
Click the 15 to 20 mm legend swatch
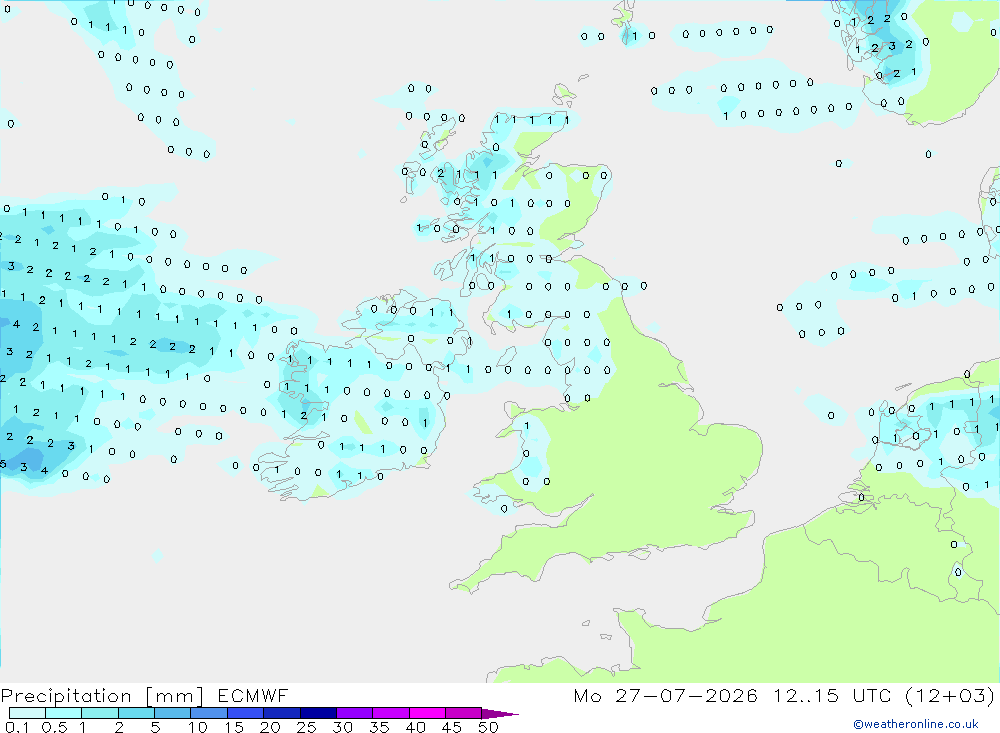tap(245, 713)
